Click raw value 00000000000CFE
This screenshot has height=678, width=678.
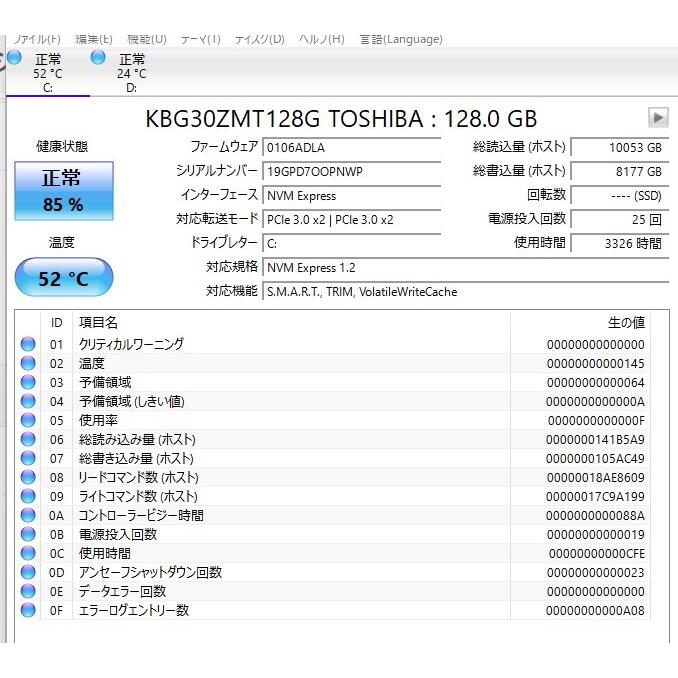click(597, 554)
